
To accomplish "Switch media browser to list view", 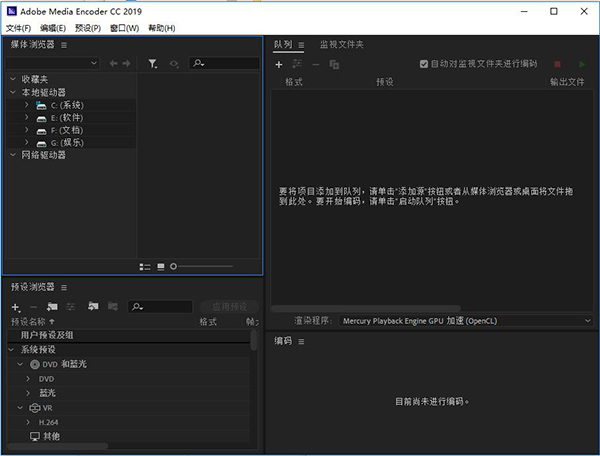I will pyautogui.click(x=145, y=266).
